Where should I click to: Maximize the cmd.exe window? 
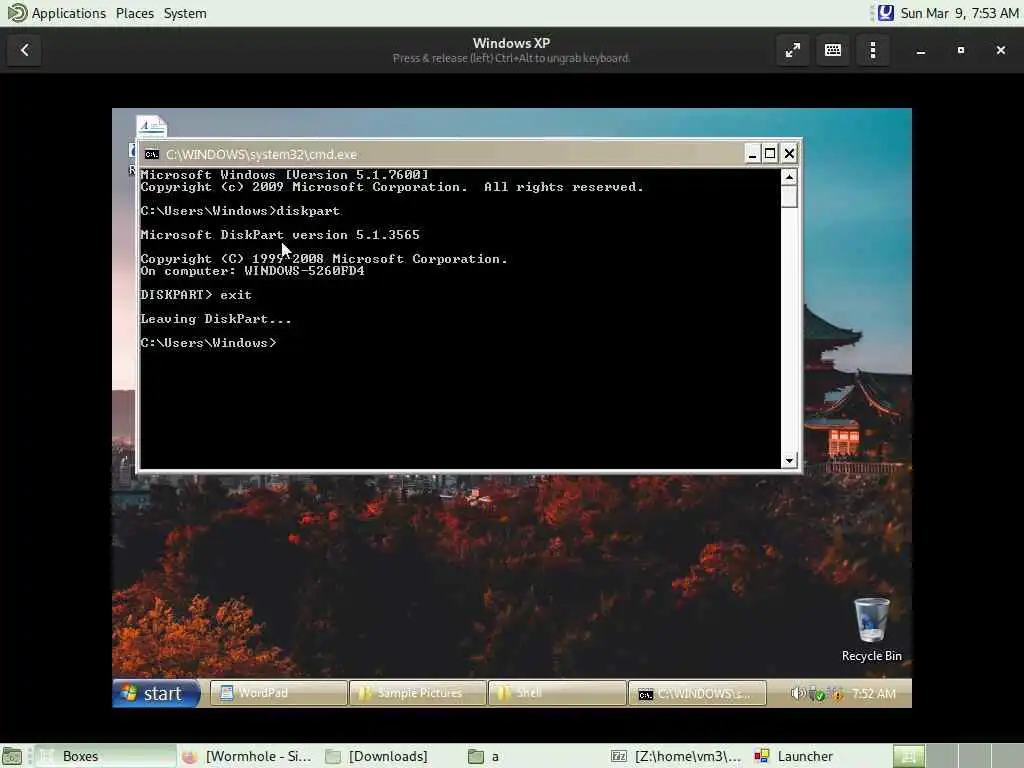tap(771, 153)
